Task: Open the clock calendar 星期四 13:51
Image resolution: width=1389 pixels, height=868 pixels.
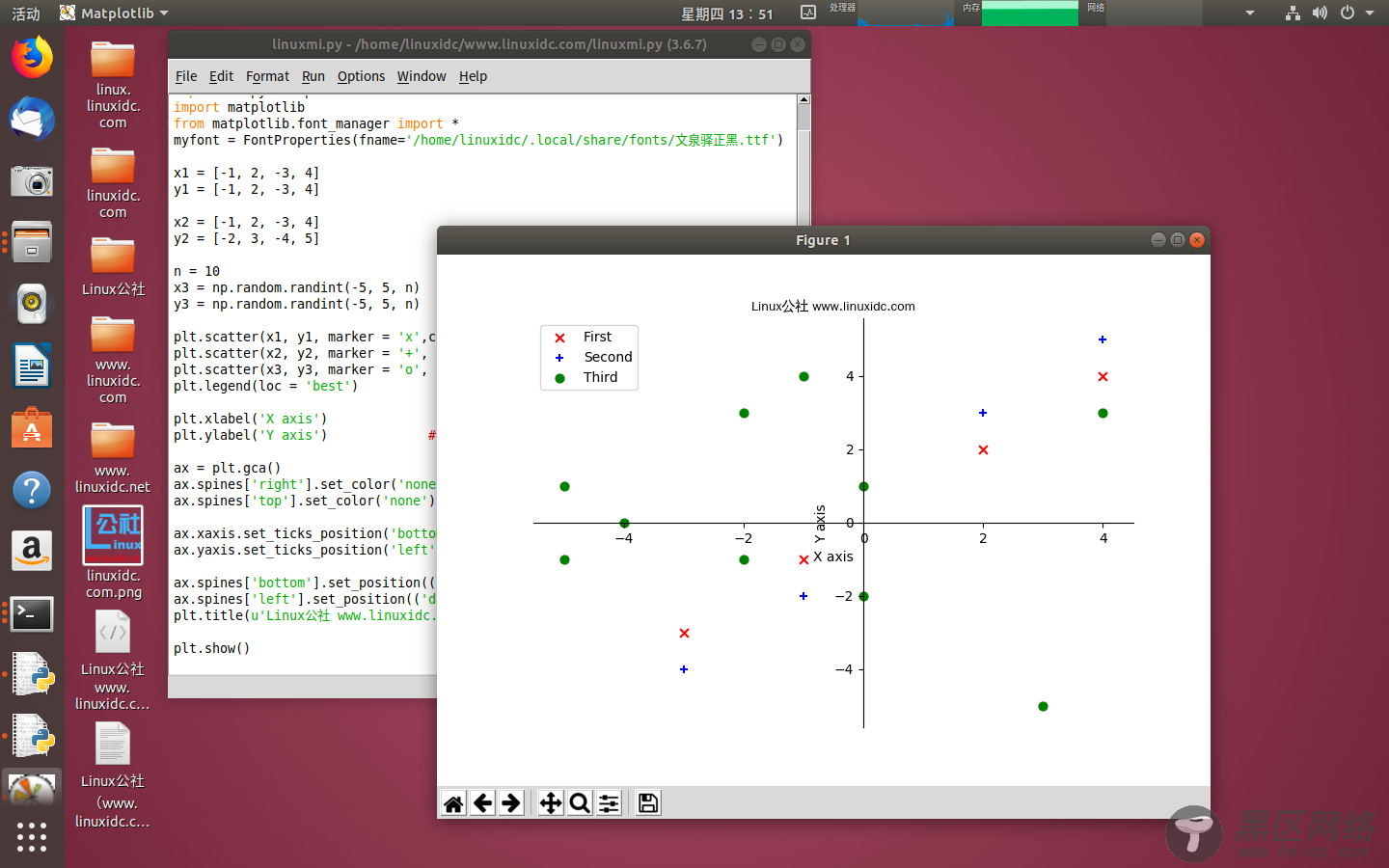Action: point(727,14)
